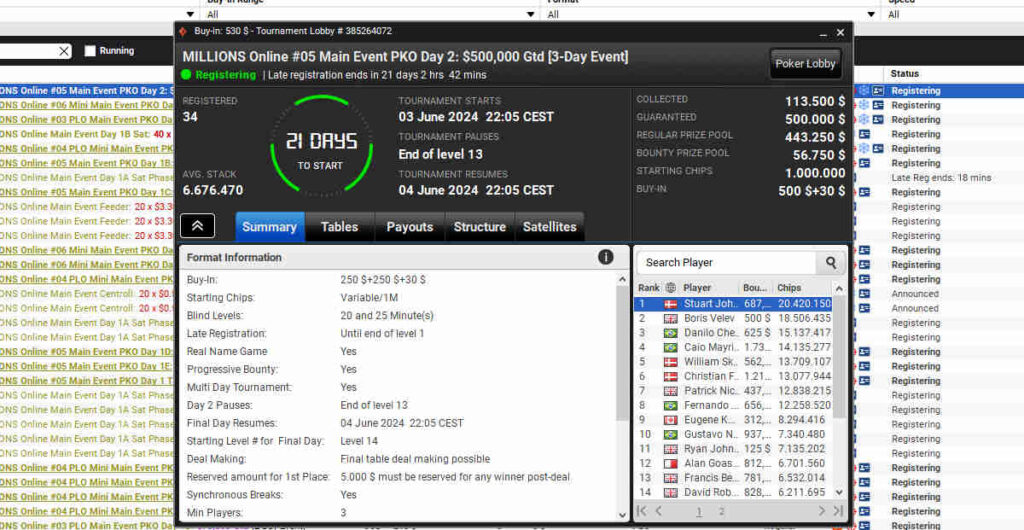Click the Search Player input field

click(727, 262)
